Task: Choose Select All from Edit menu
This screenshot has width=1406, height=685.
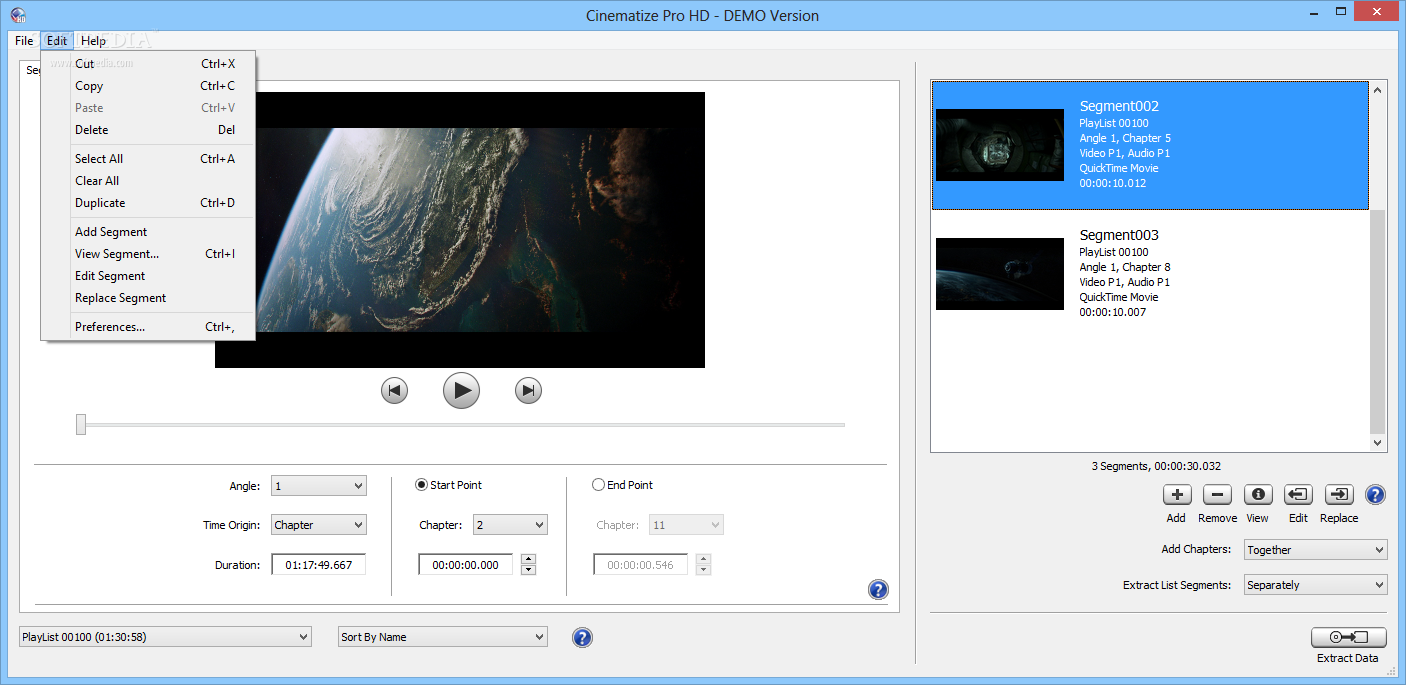Action: [148, 159]
